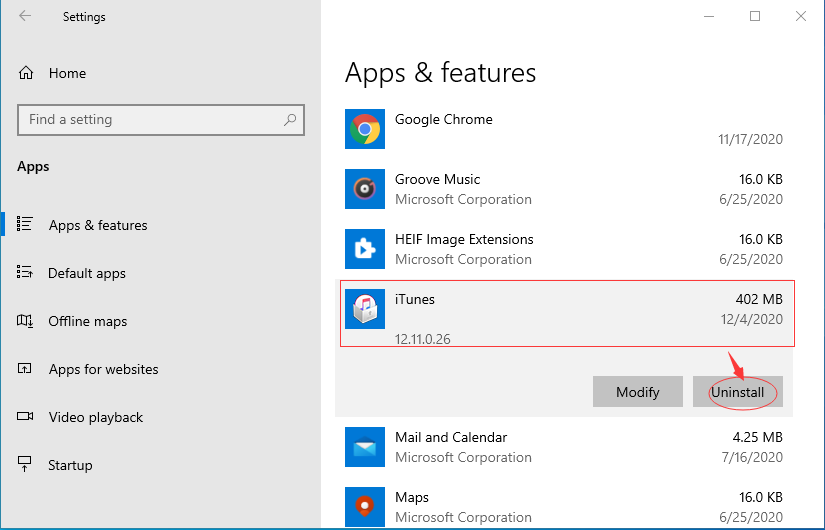825x530 pixels.
Task: Click the 7/16/2020 date text
Action: tap(752, 457)
